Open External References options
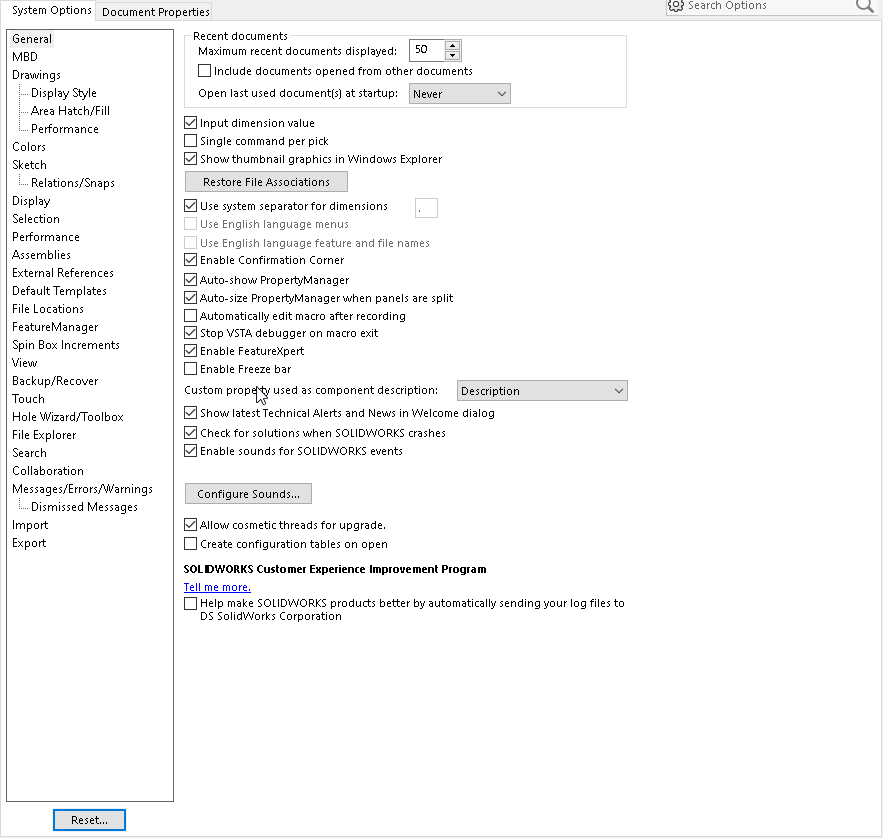The height and width of the screenshot is (838, 883). pos(63,273)
